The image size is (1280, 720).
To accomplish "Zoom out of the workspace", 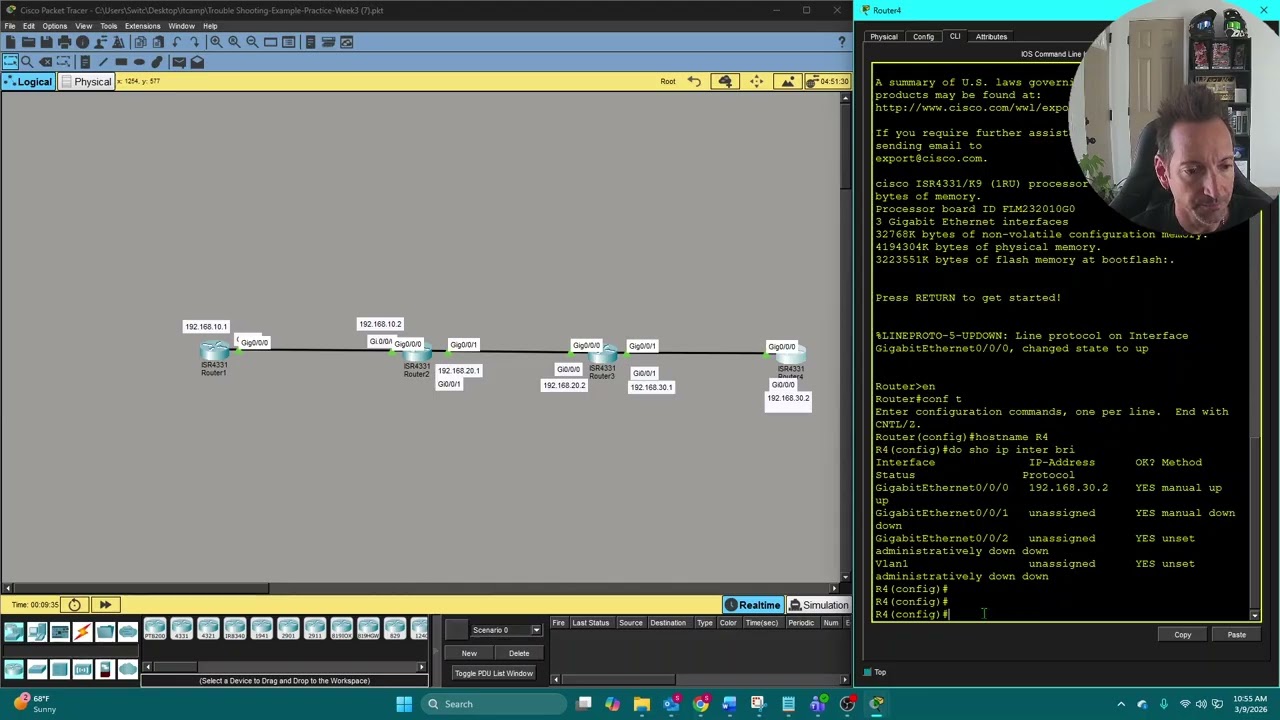I will click(252, 42).
